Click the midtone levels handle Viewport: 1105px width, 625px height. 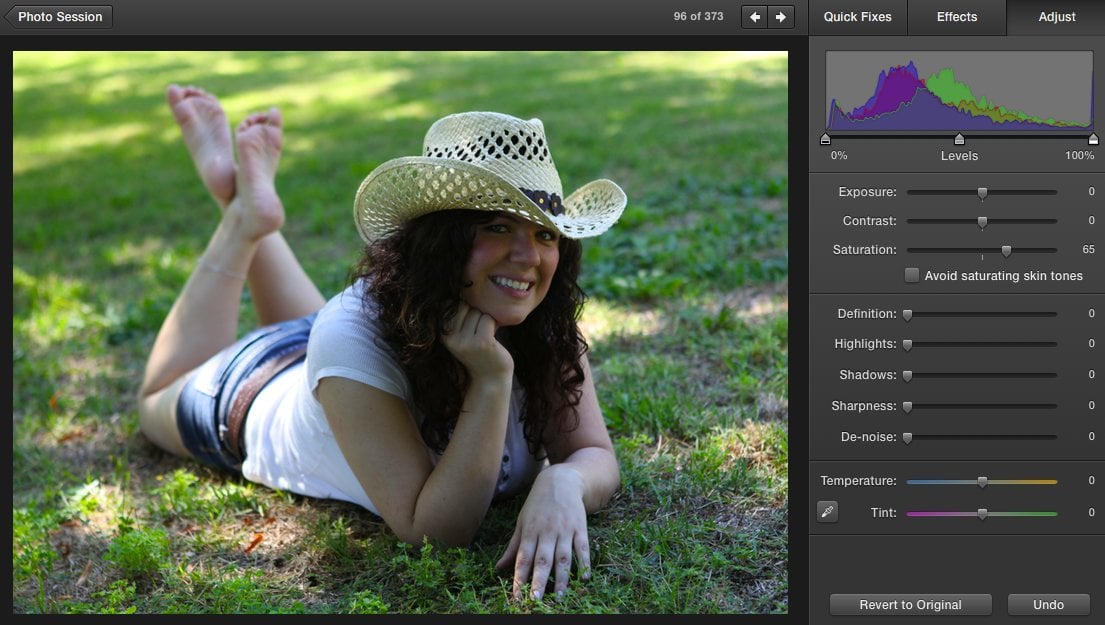coord(959,139)
